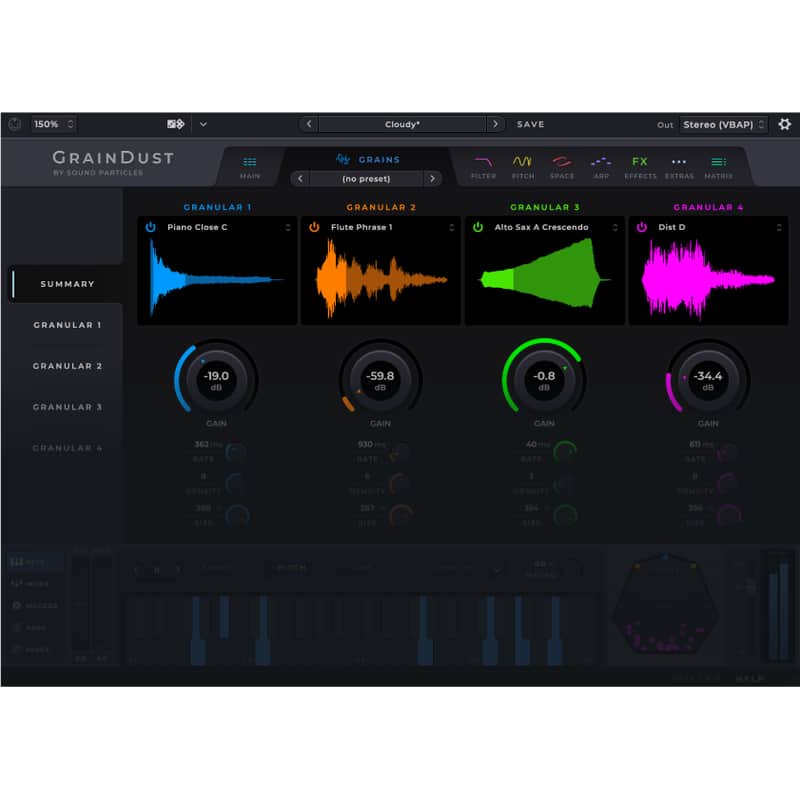Open the Extras section
Image resolution: width=800 pixels, height=800 pixels.
(679, 167)
